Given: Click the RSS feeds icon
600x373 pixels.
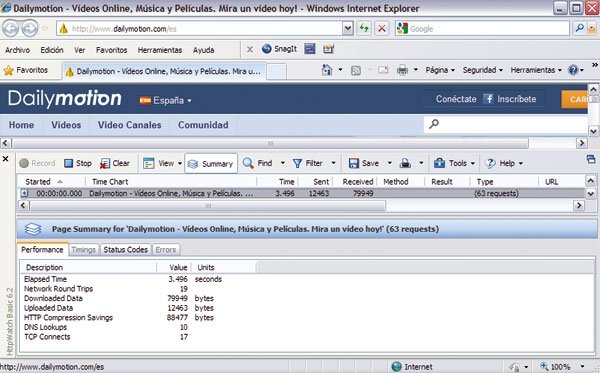Looking at the screenshot, I should click(x=356, y=70).
